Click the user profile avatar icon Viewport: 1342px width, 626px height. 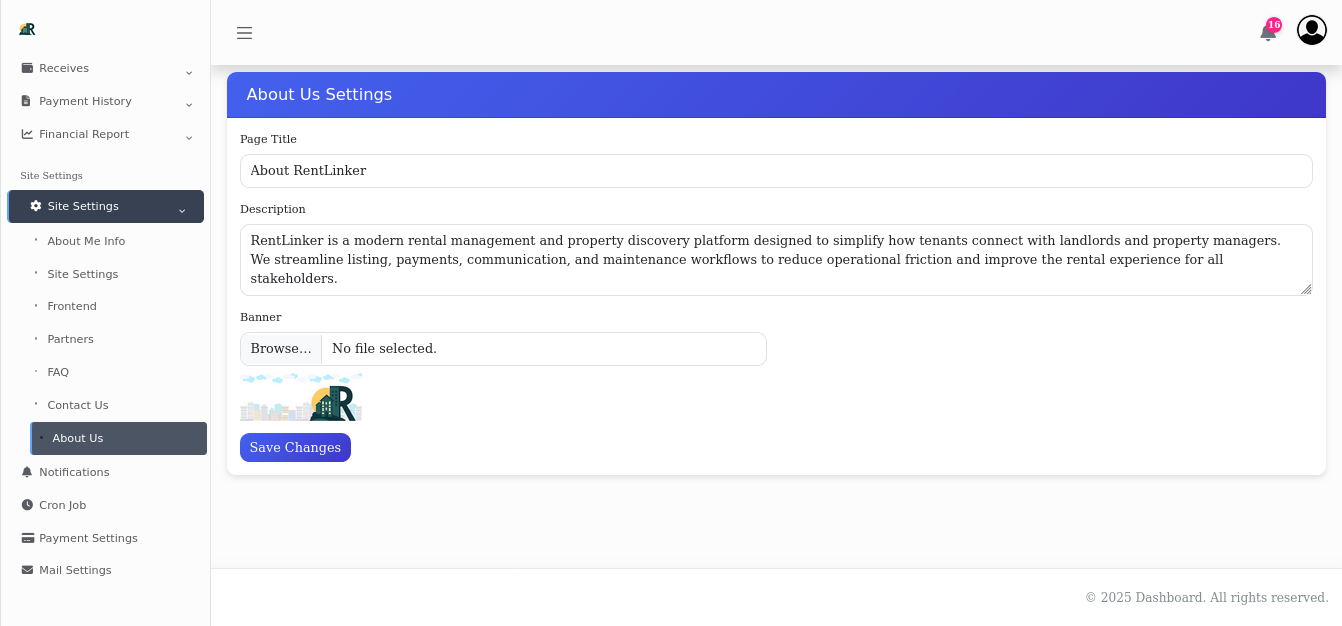point(1311,30)
